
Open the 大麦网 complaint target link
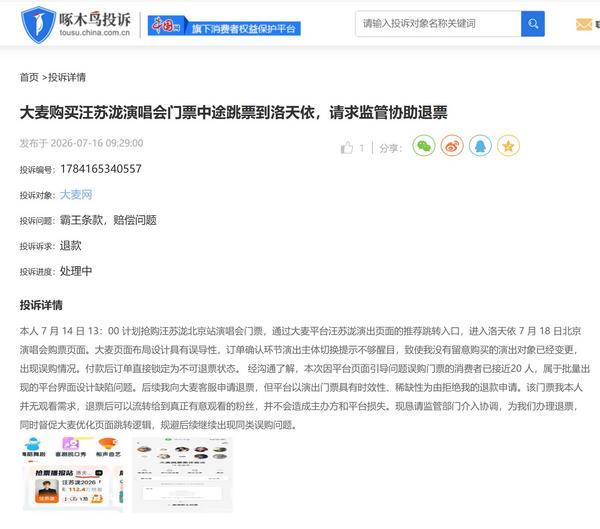(76, 194)
